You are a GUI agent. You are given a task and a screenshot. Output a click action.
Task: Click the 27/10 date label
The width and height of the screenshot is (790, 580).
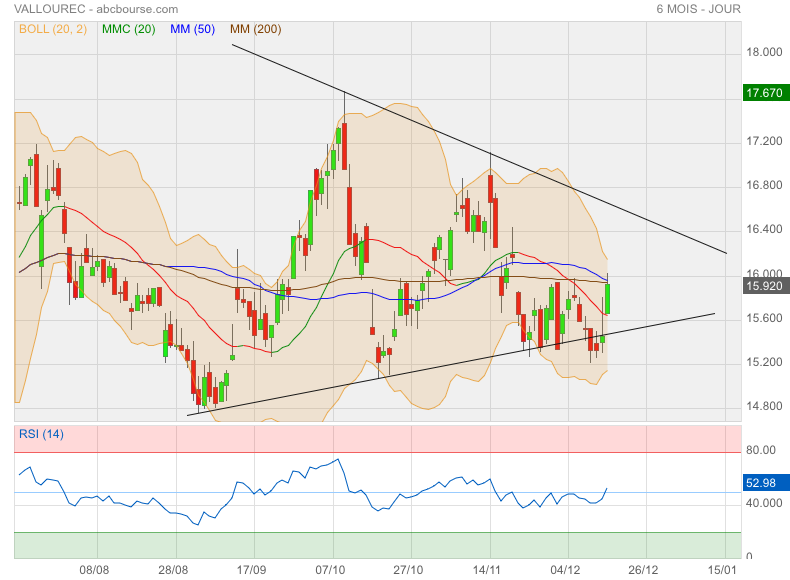coord(408,570)
